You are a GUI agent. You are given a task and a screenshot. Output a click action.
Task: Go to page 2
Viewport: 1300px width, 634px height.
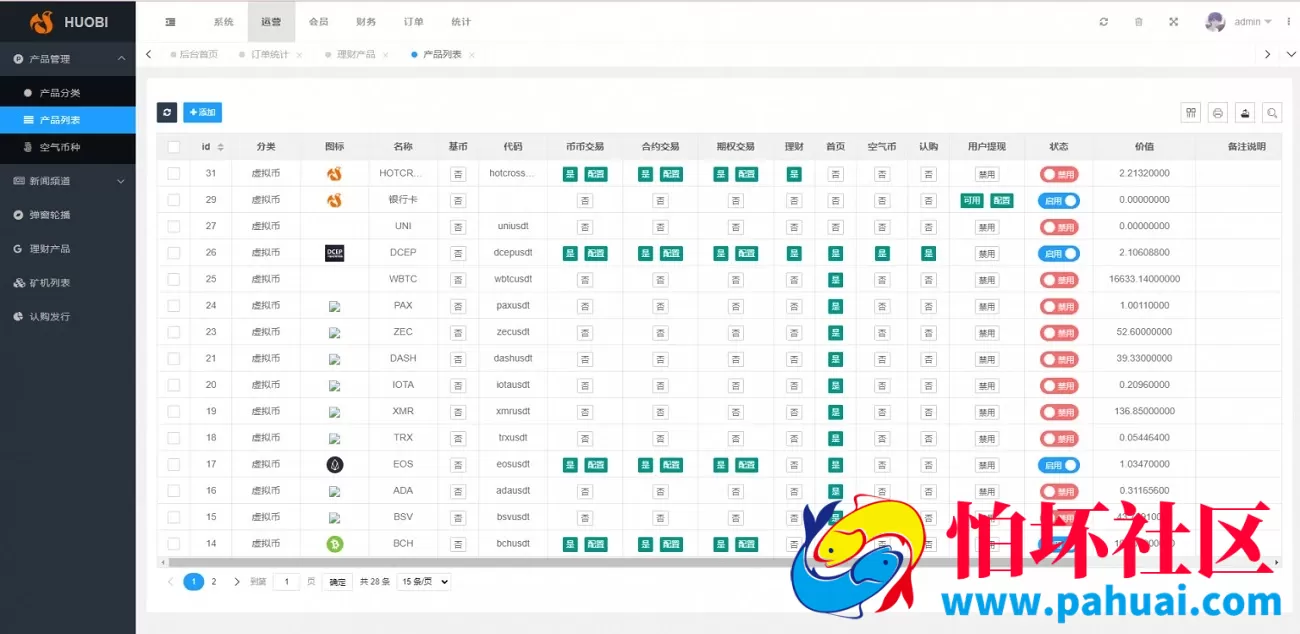214,581
